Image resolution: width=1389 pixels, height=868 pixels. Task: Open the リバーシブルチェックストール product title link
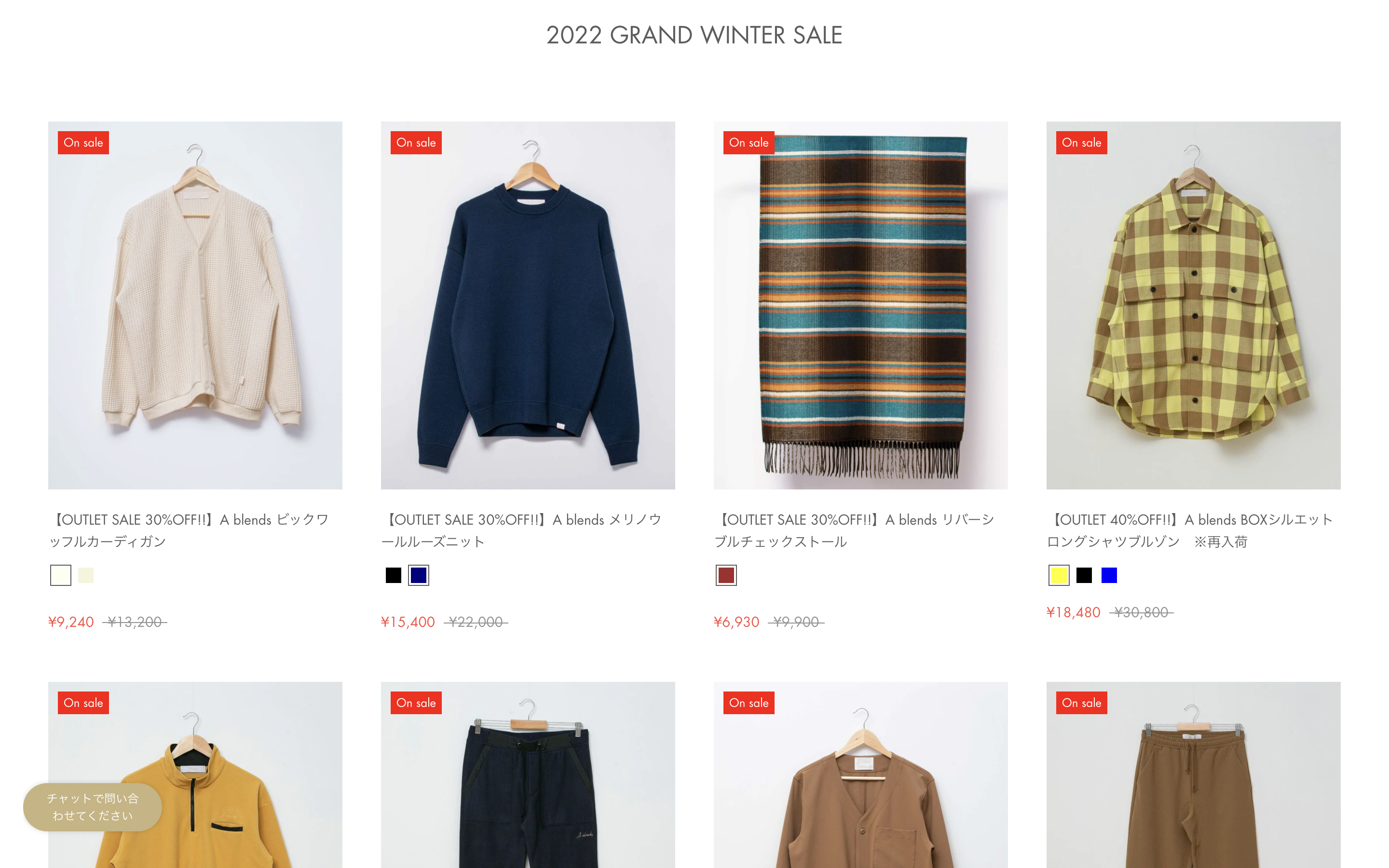click(x=855, y=530)
